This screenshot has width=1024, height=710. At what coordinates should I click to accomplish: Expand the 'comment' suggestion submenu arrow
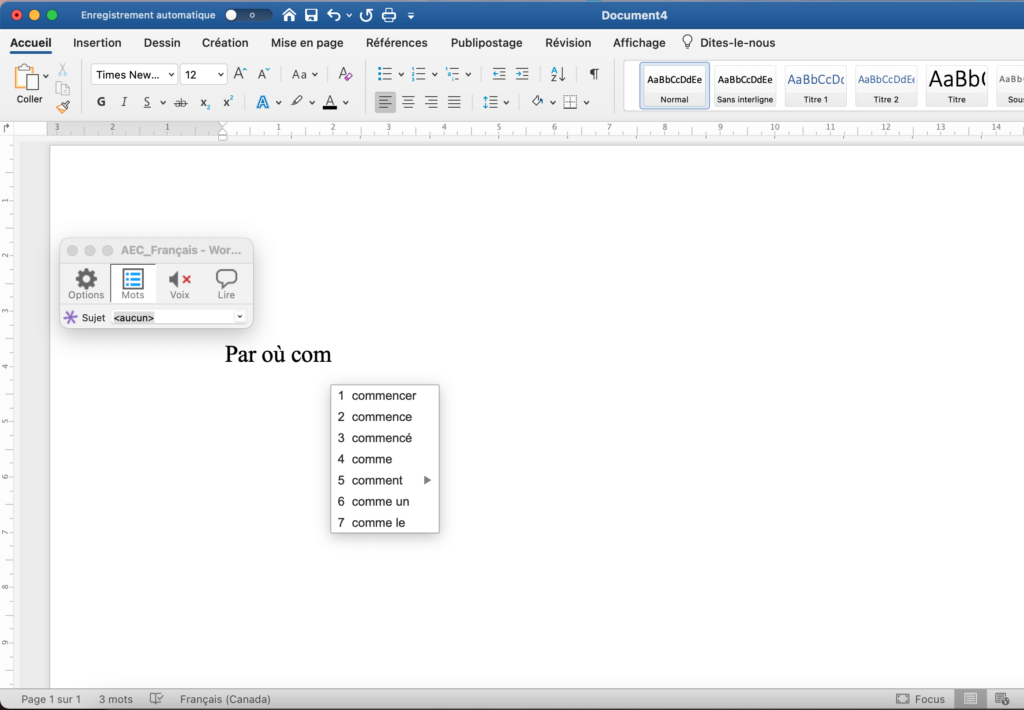pos(428,480)
